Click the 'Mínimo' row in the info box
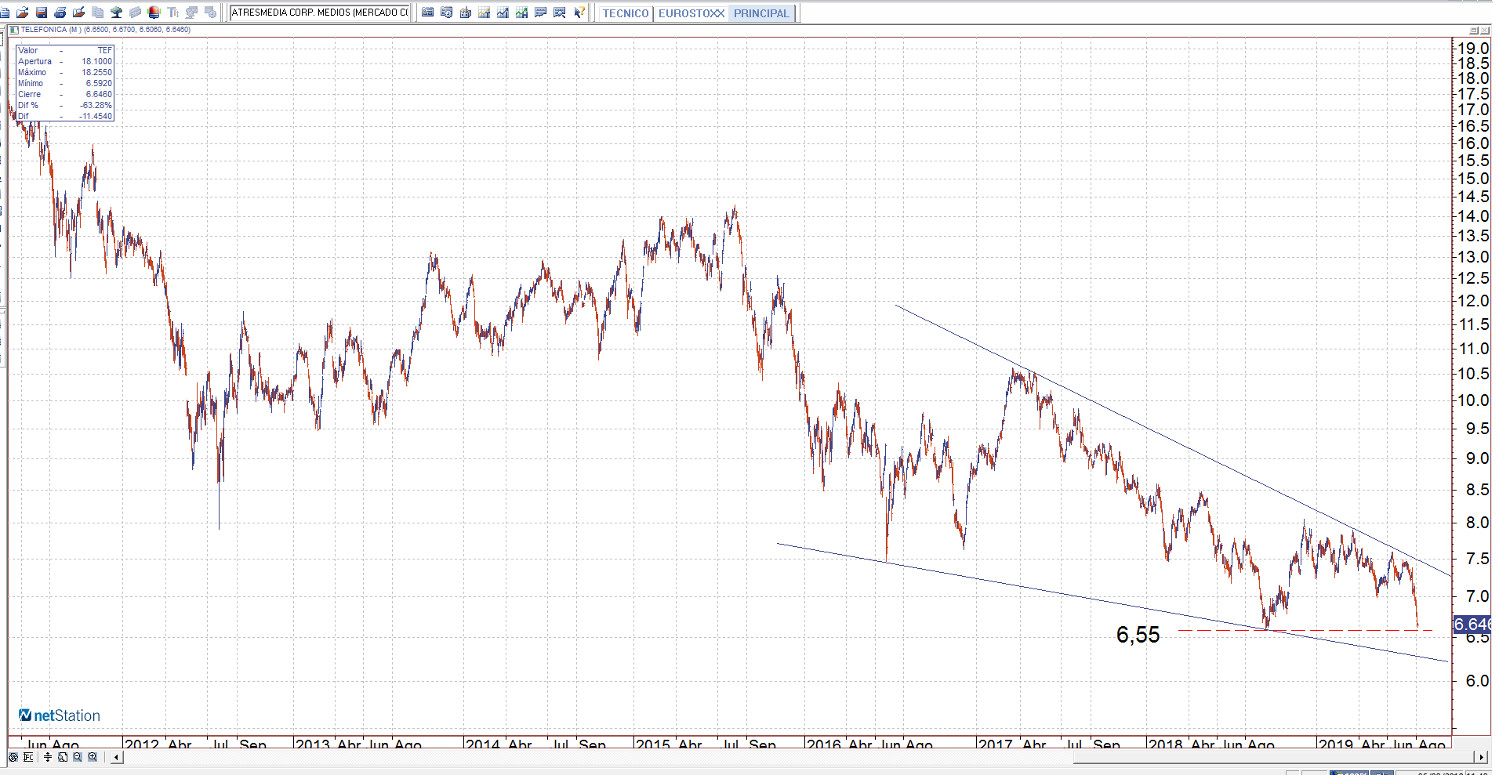 click(65, 83)
